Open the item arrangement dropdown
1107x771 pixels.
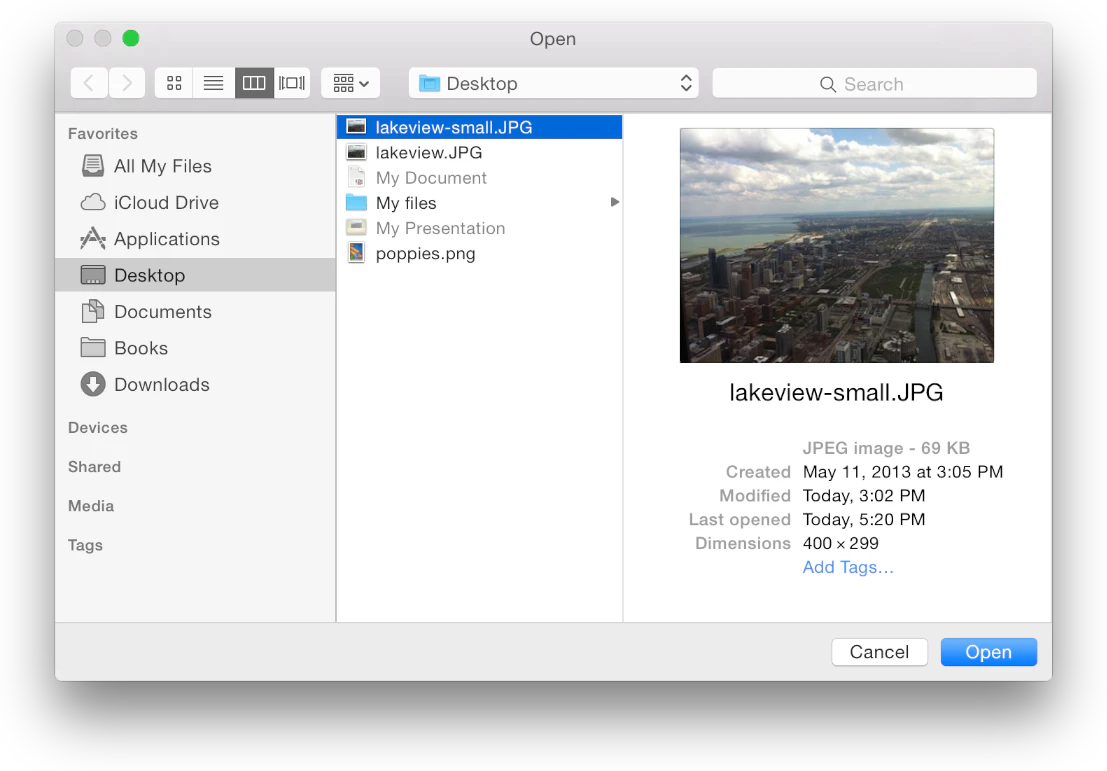pos(351,83)
